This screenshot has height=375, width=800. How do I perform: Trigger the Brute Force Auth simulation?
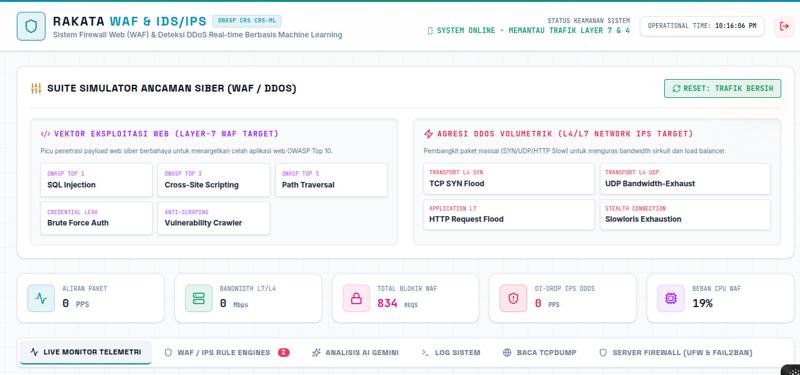(x=96, y=218)
